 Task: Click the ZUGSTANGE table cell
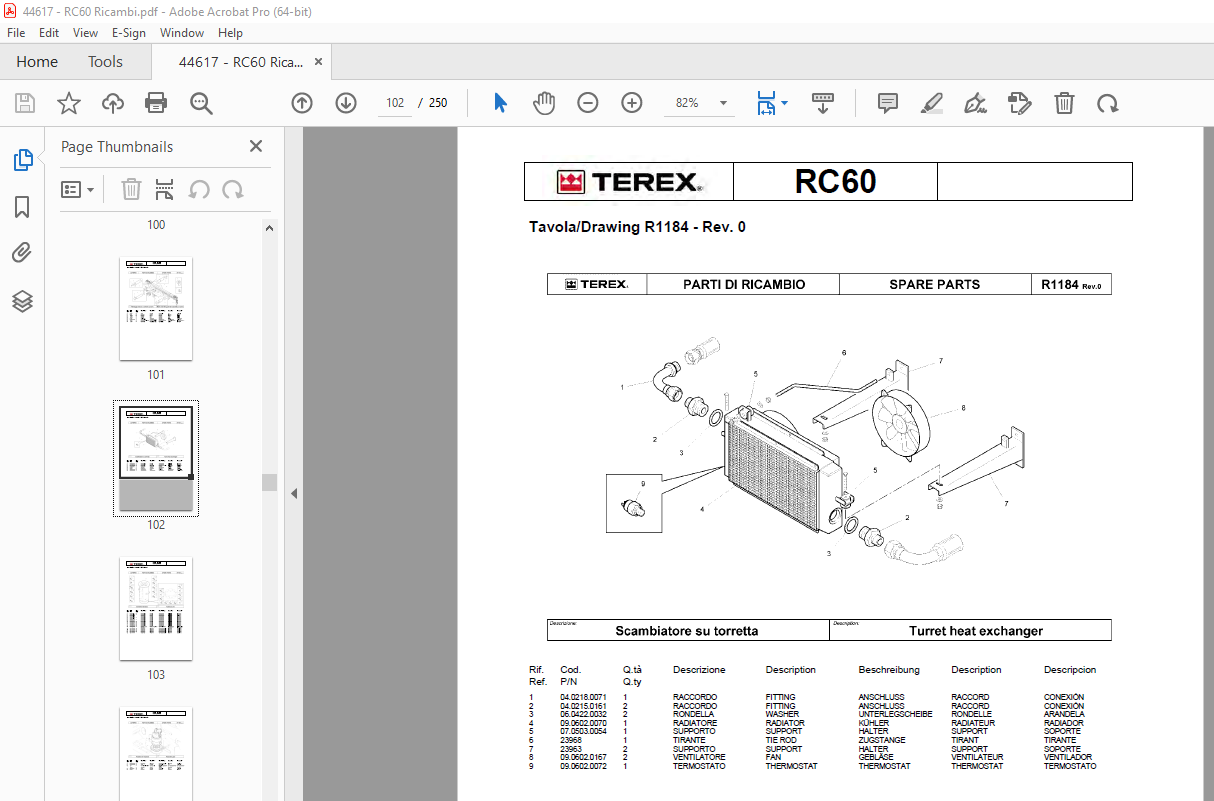pyautogui.click(x=882, y=740)
